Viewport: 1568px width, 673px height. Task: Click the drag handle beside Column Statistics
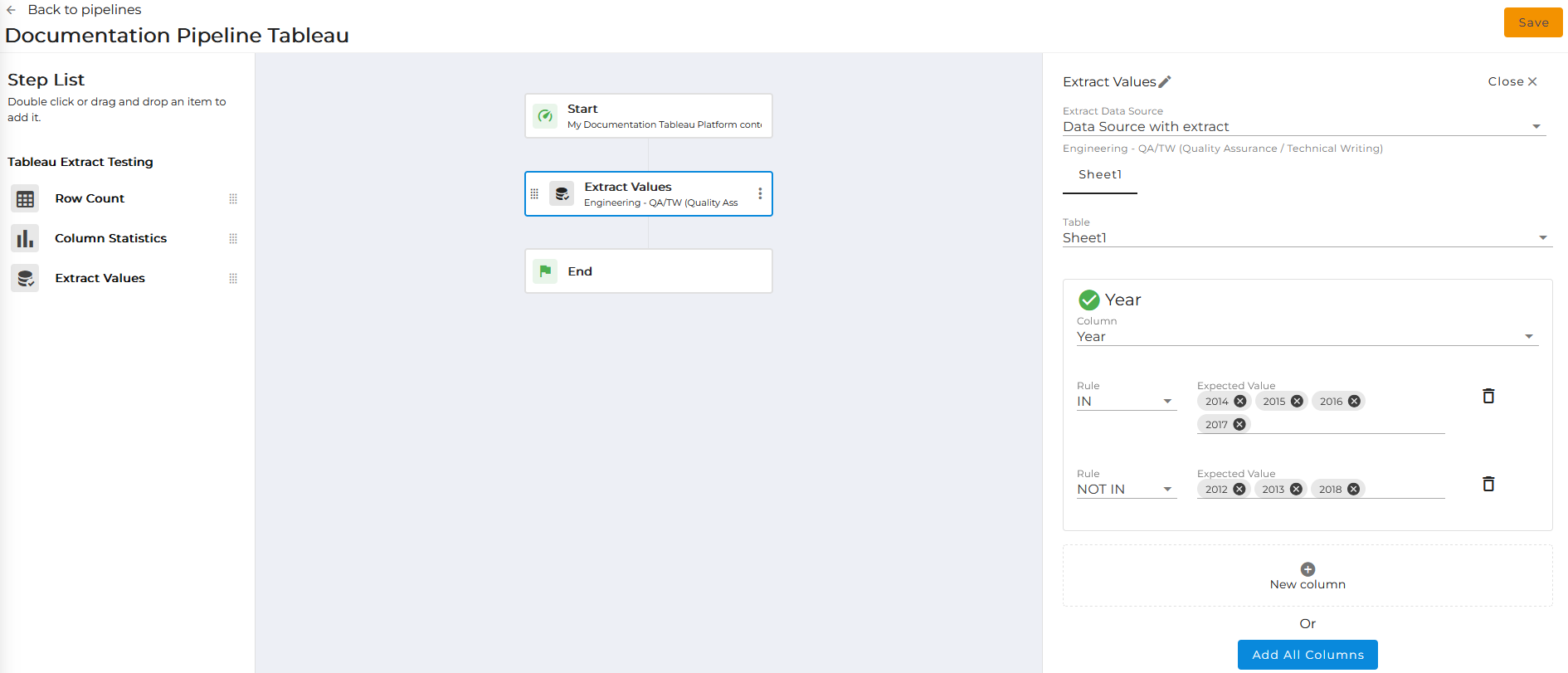click(233, 239)
